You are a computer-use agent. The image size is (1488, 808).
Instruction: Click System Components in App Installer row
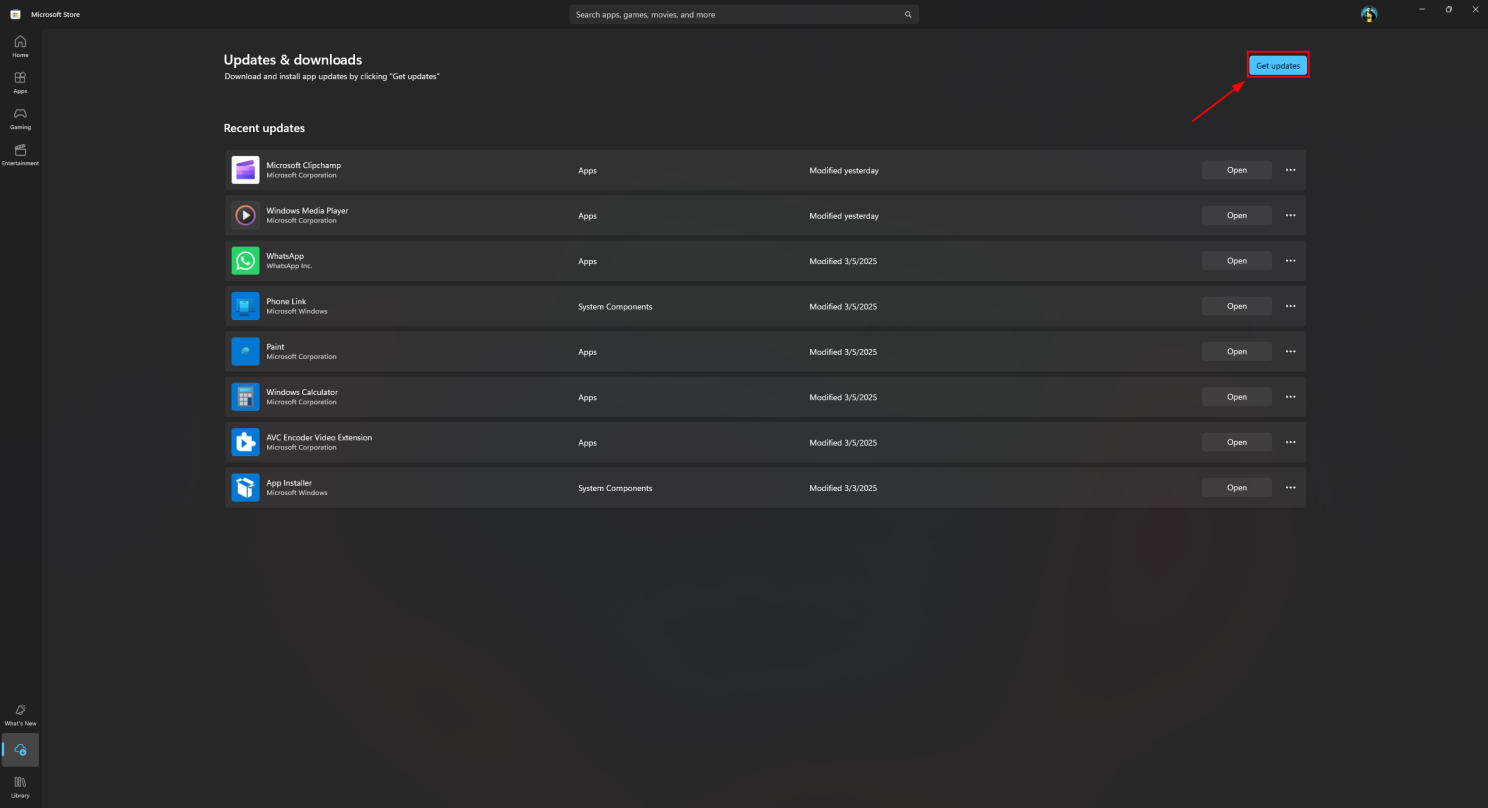coord(615,488)
